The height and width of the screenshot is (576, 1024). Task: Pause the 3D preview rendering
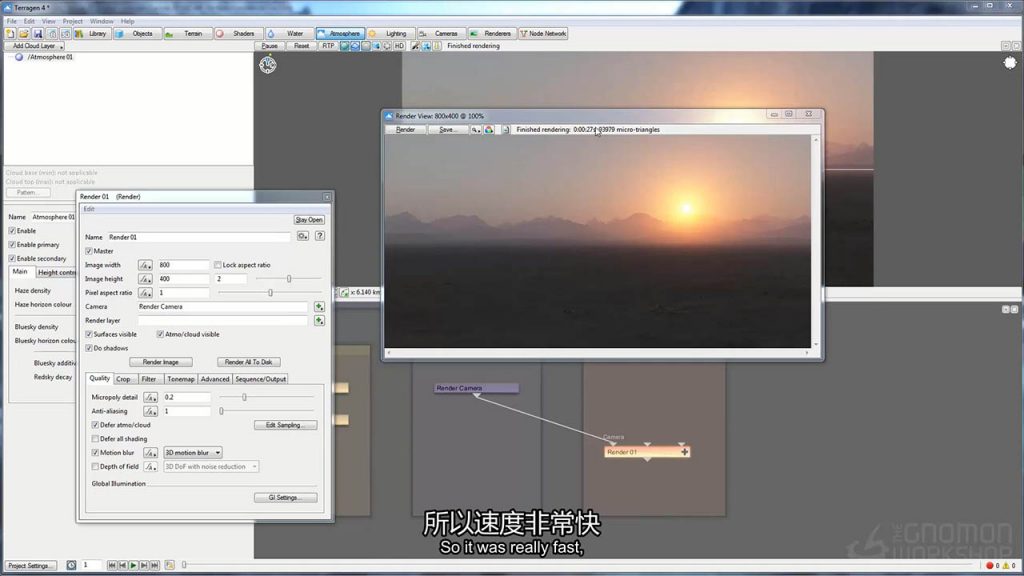point(269,46)
